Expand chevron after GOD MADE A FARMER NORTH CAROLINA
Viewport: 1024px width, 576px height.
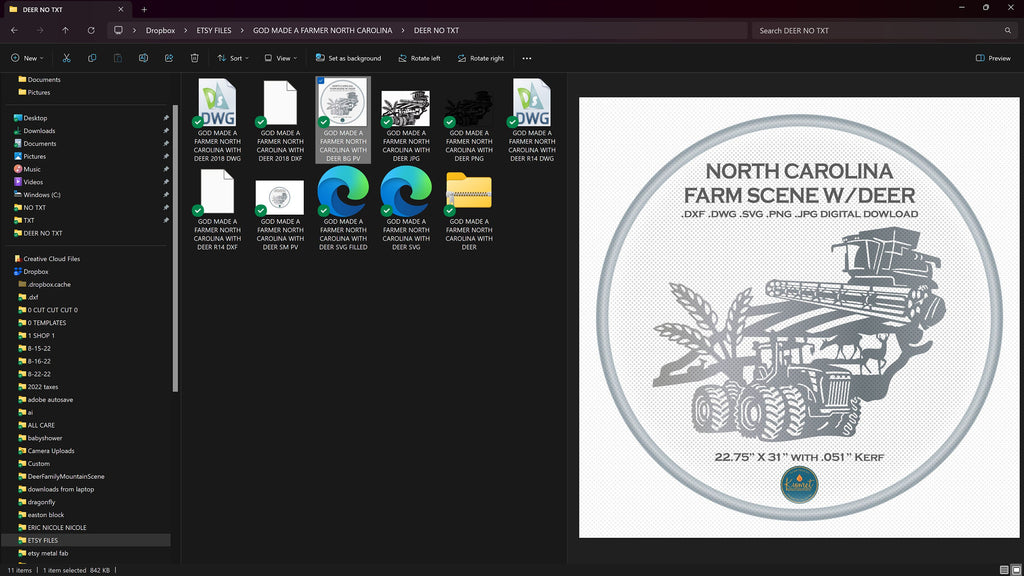[402, 30]
